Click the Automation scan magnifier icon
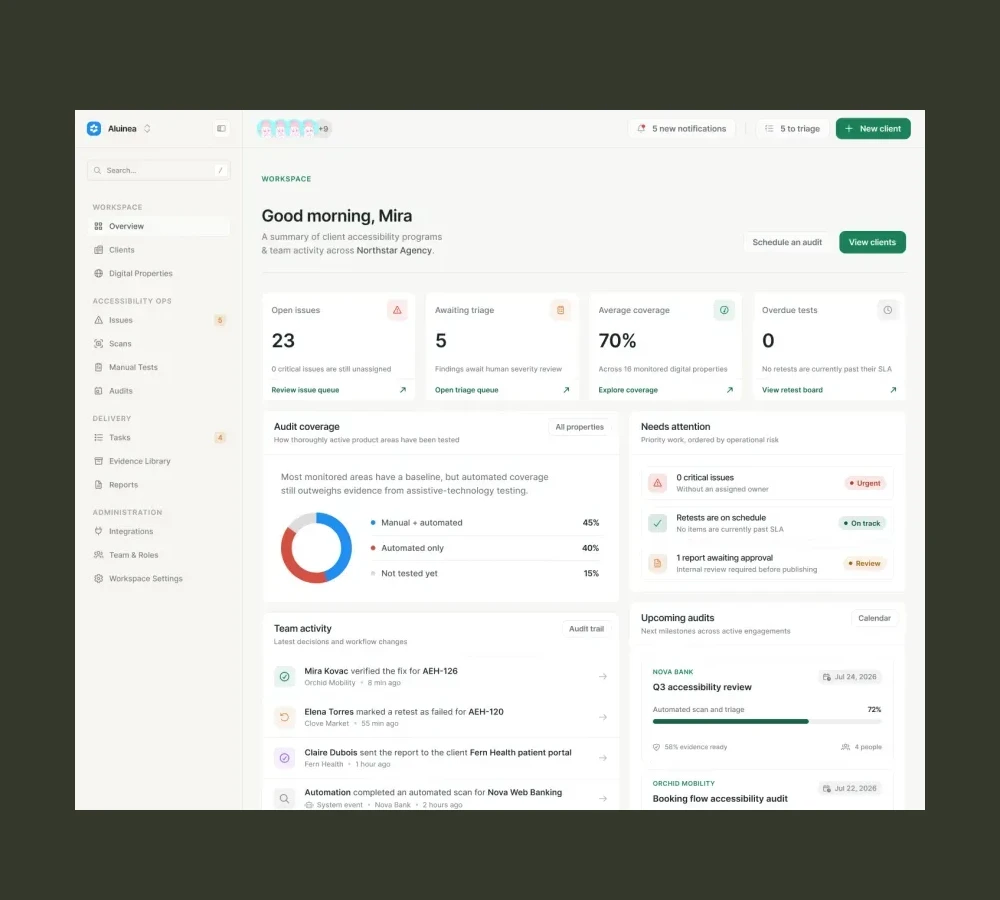Image resolution: width=1000 pixels, height=900 pixels. point(284,798)
